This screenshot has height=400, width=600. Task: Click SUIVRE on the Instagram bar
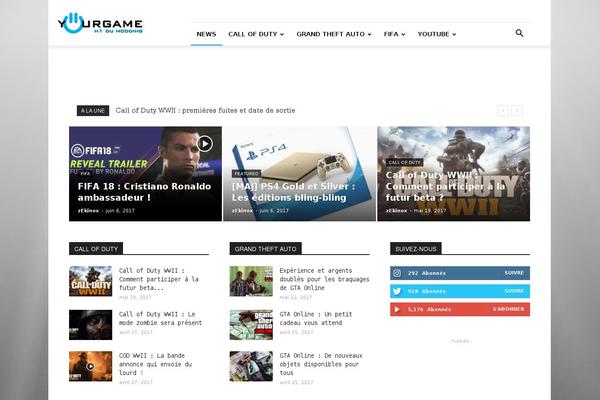(x=514, y=273)
